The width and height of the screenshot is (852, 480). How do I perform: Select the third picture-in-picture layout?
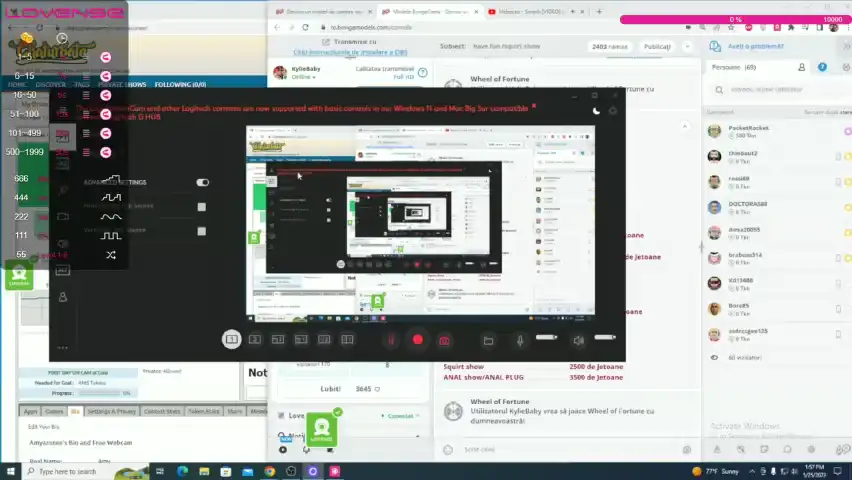point(278,339)
